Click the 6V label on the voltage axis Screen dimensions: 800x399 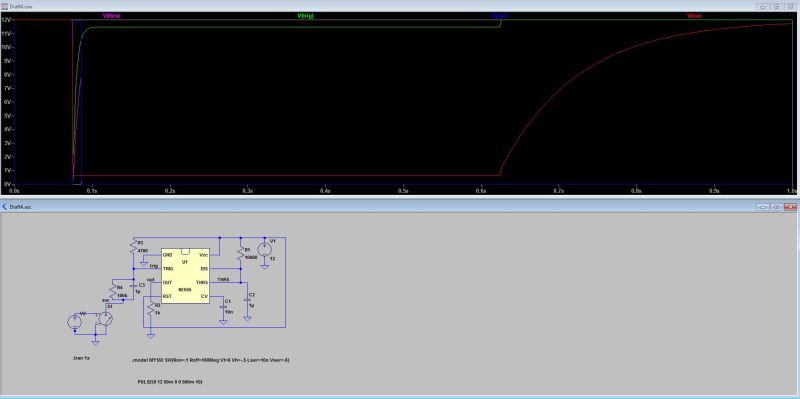[7, 102]
